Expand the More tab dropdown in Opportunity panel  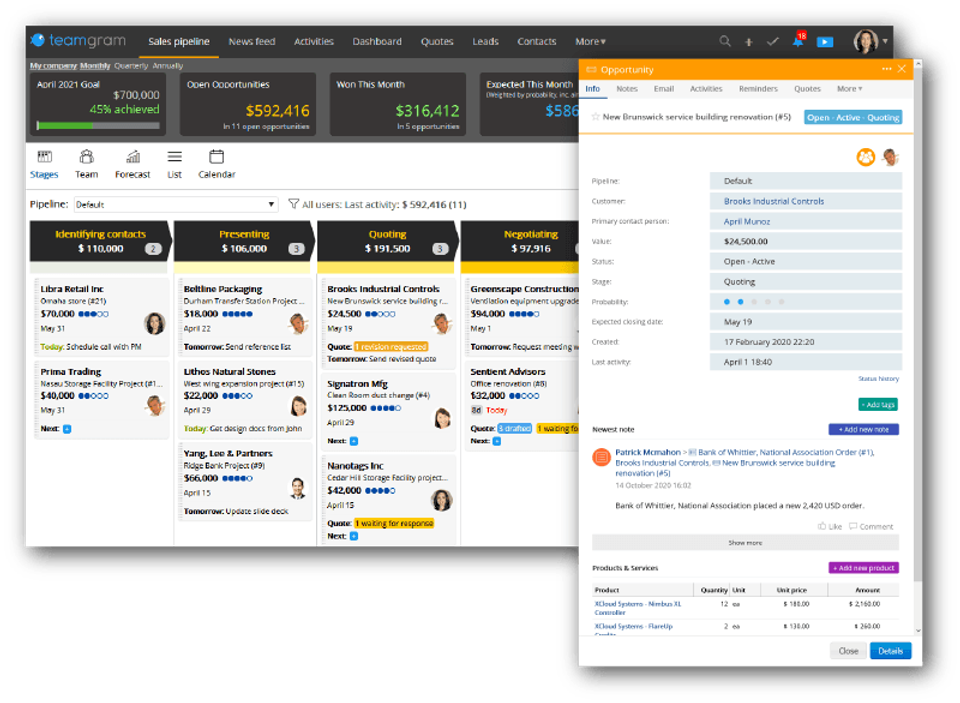(849, 89)
